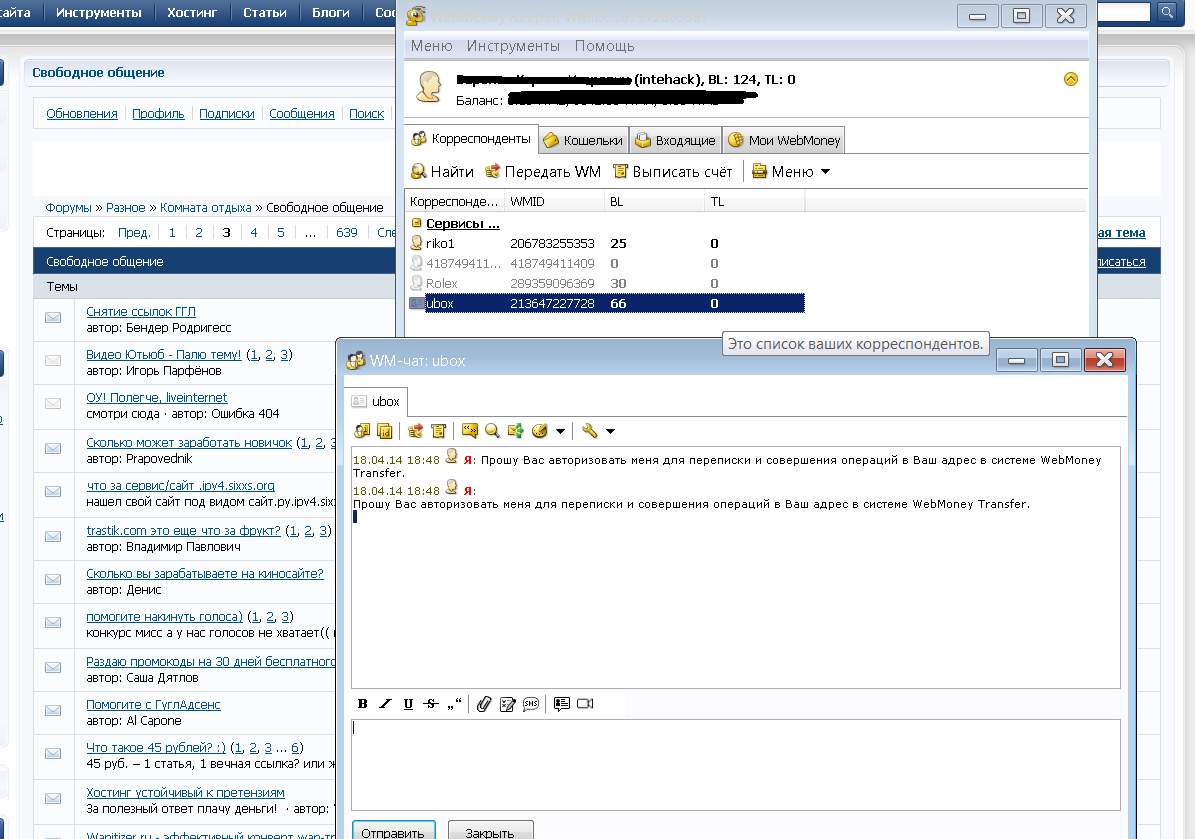Click the palette with brush icon
1195x839 pixels.
540,431
